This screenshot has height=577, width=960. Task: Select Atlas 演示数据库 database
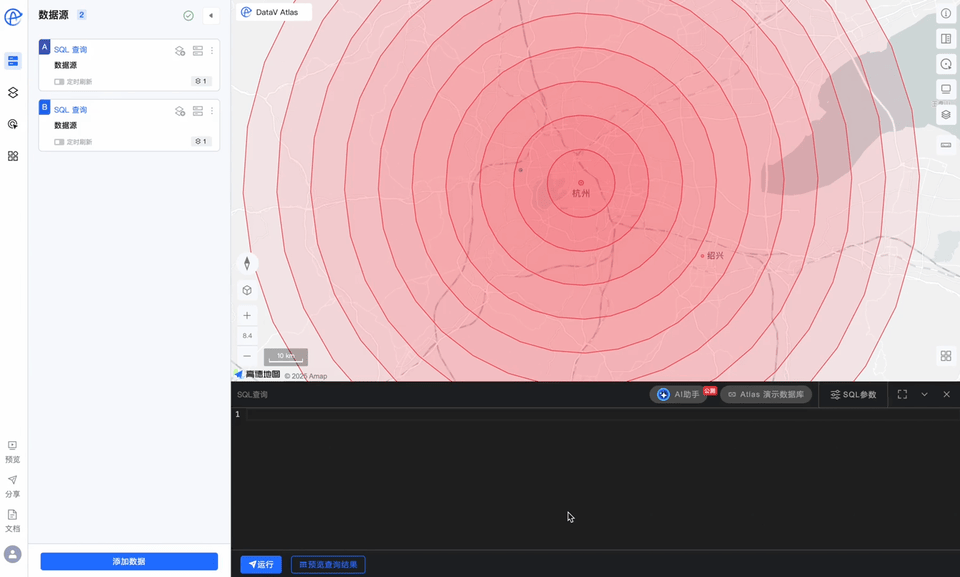pyautogui.click(x=767, y=394)
